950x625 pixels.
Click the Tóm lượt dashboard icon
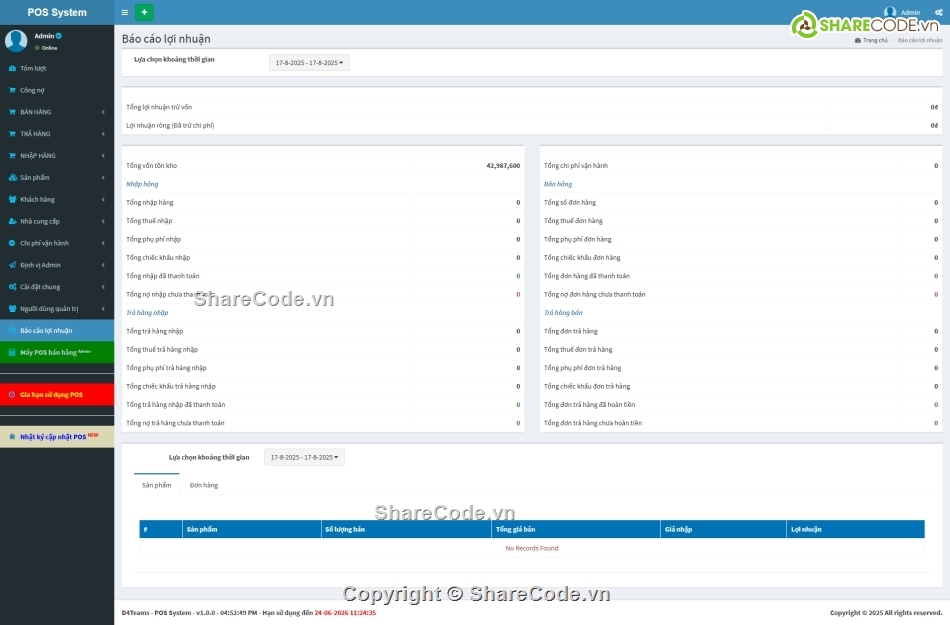click(12, 68)
